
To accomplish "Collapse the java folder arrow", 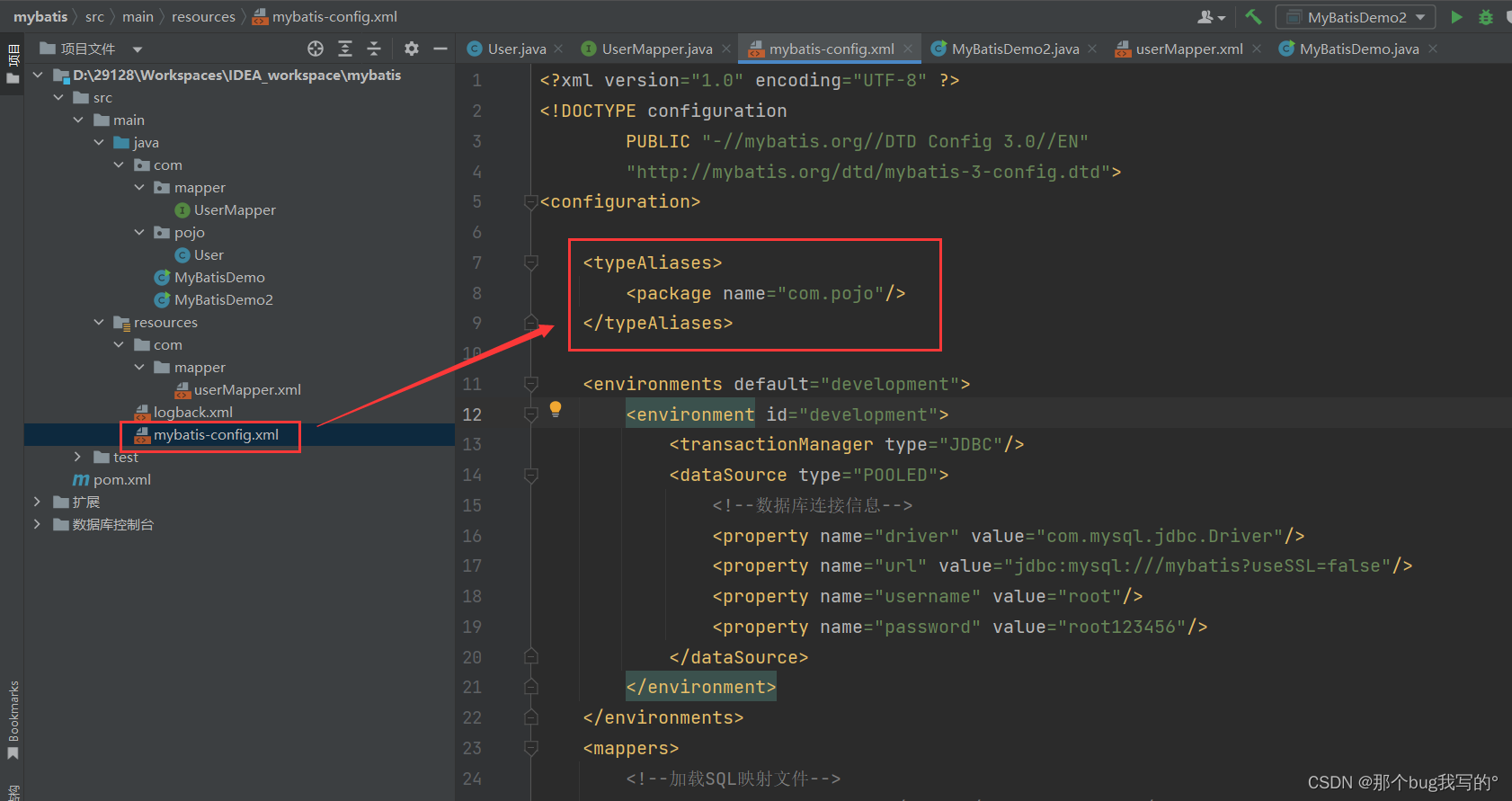I will [x=99, y=142].
